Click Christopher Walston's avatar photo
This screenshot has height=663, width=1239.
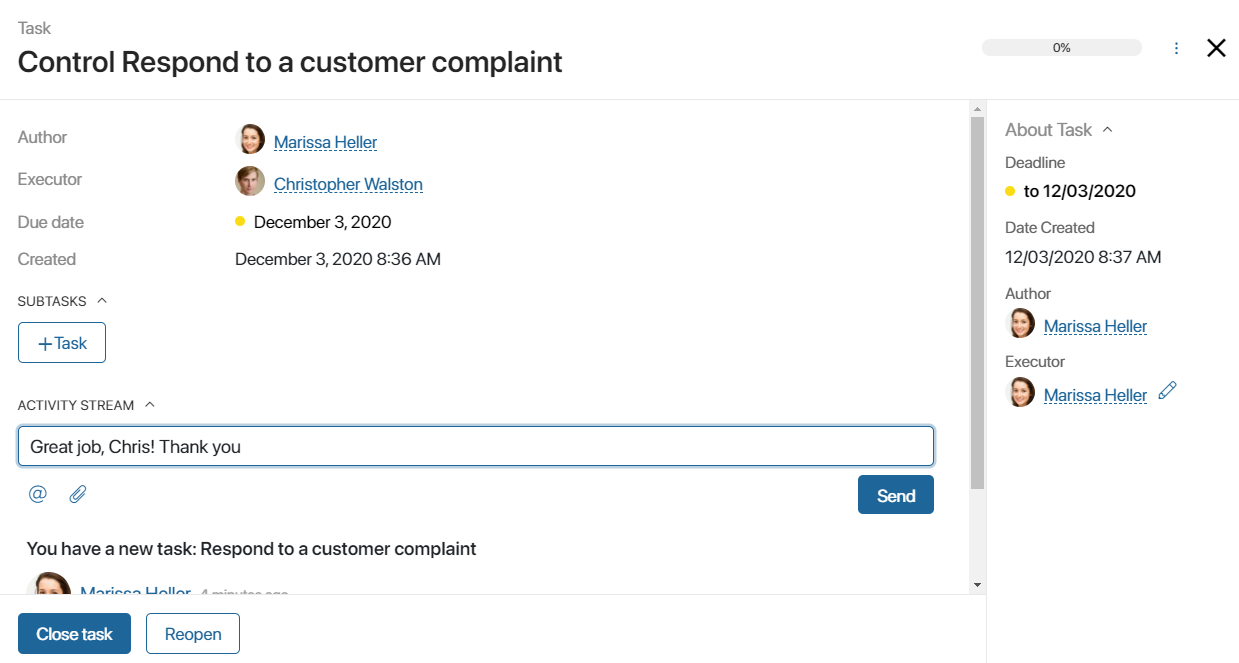[x=250, y=182]
